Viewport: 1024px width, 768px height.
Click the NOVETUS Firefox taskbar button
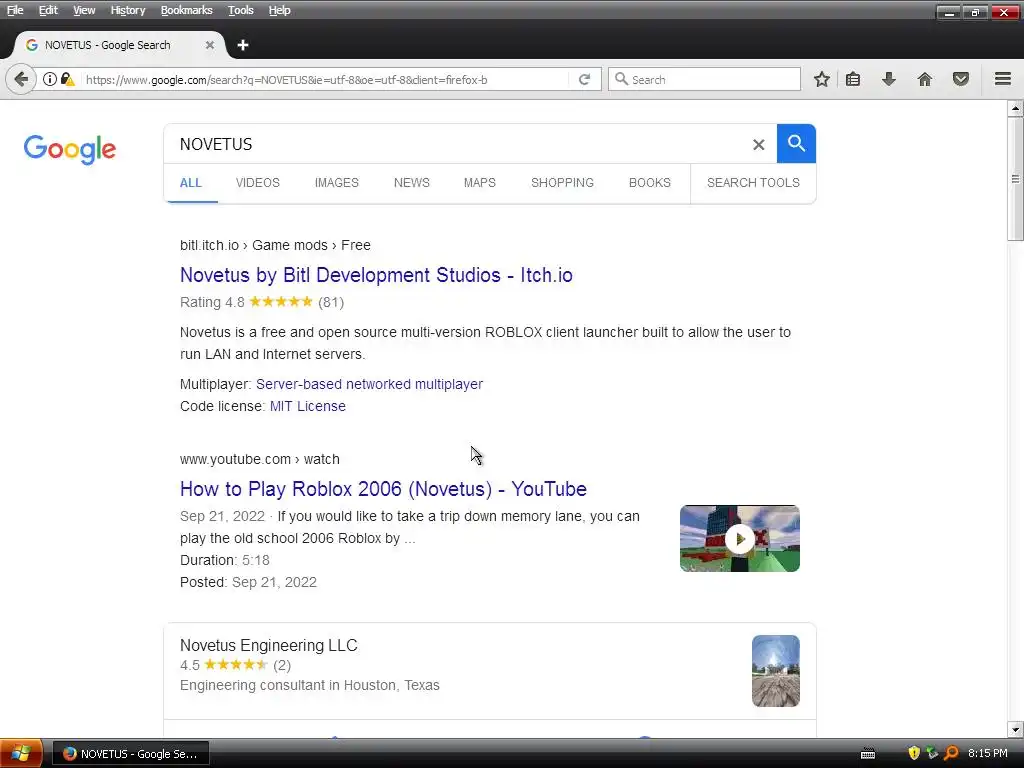(x=131, y=754)
